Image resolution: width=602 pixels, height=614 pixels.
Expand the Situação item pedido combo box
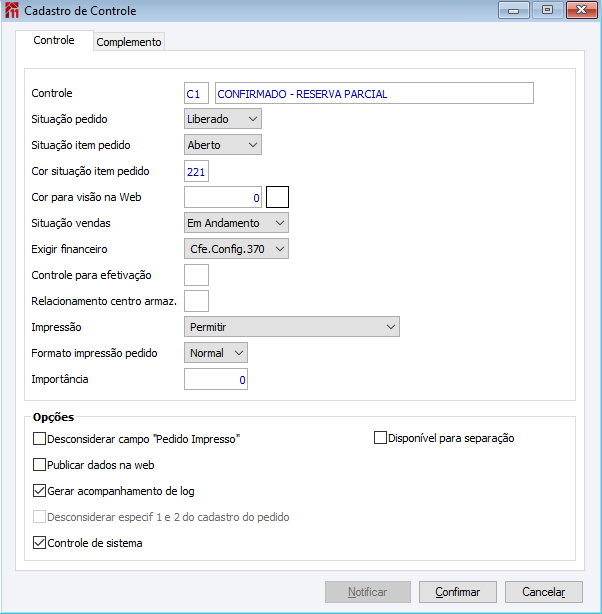tap(222, 145)
